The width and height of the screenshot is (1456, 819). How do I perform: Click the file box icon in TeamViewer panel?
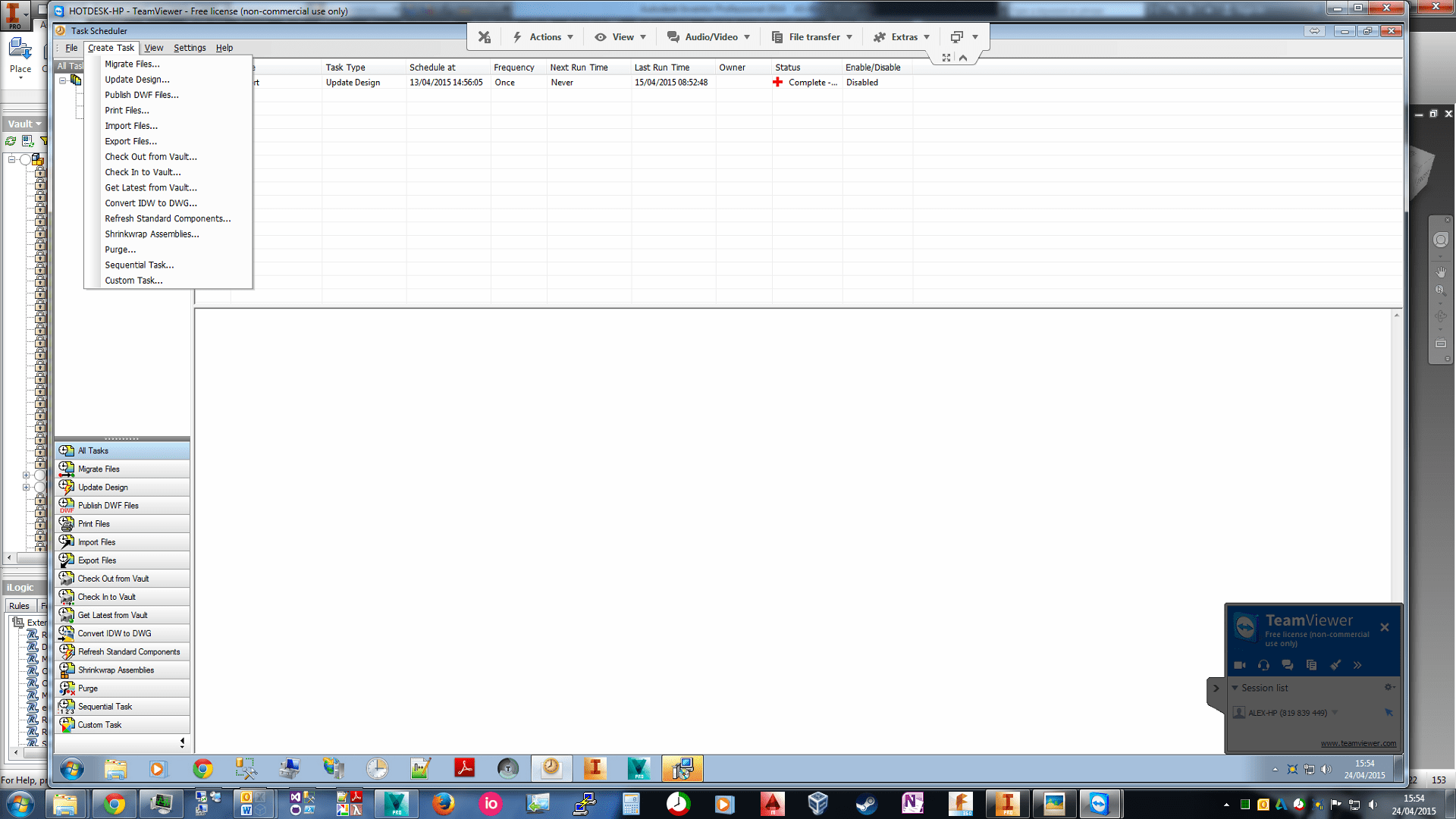tap(1311, 665)
